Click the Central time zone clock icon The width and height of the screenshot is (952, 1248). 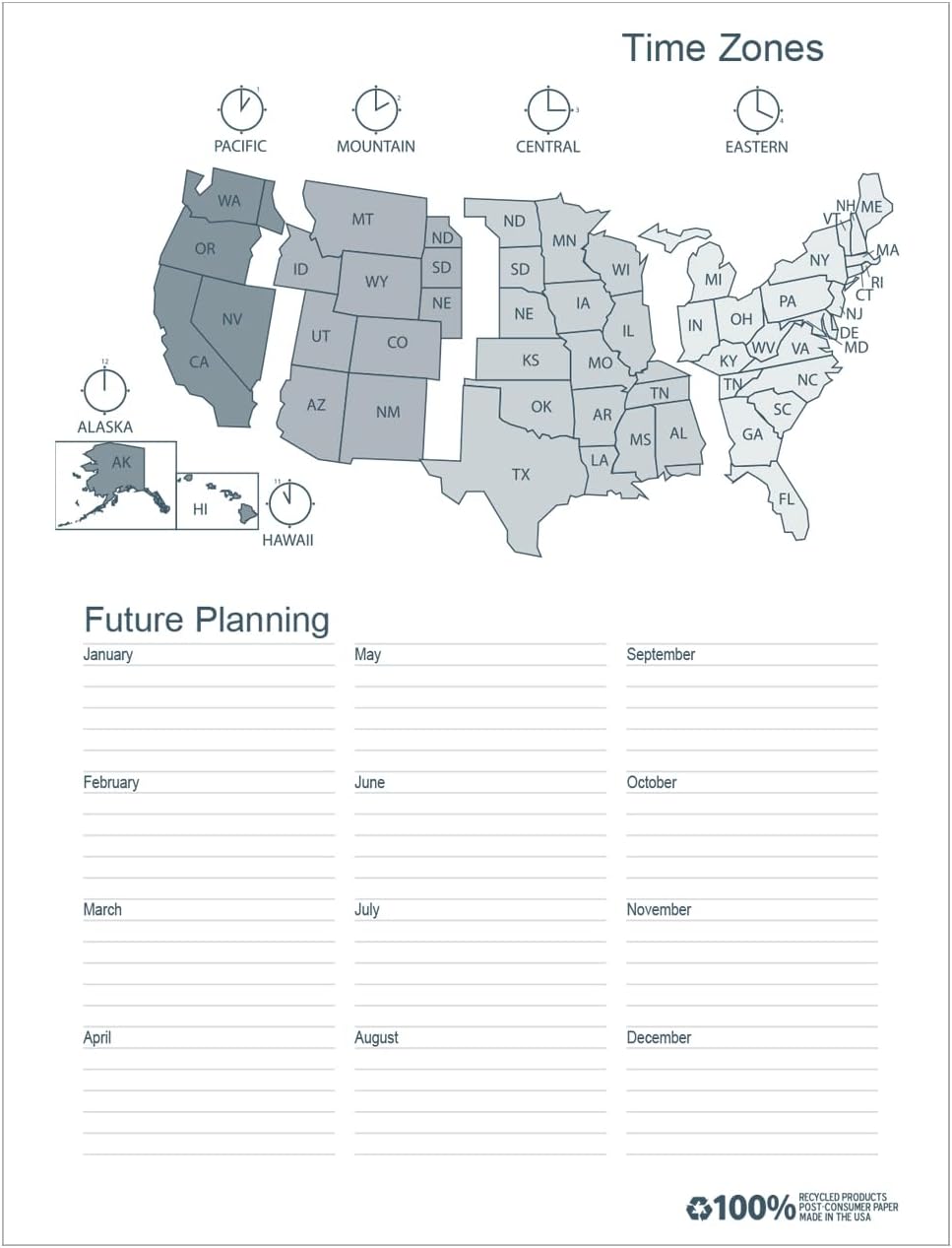tap(548, 109)
